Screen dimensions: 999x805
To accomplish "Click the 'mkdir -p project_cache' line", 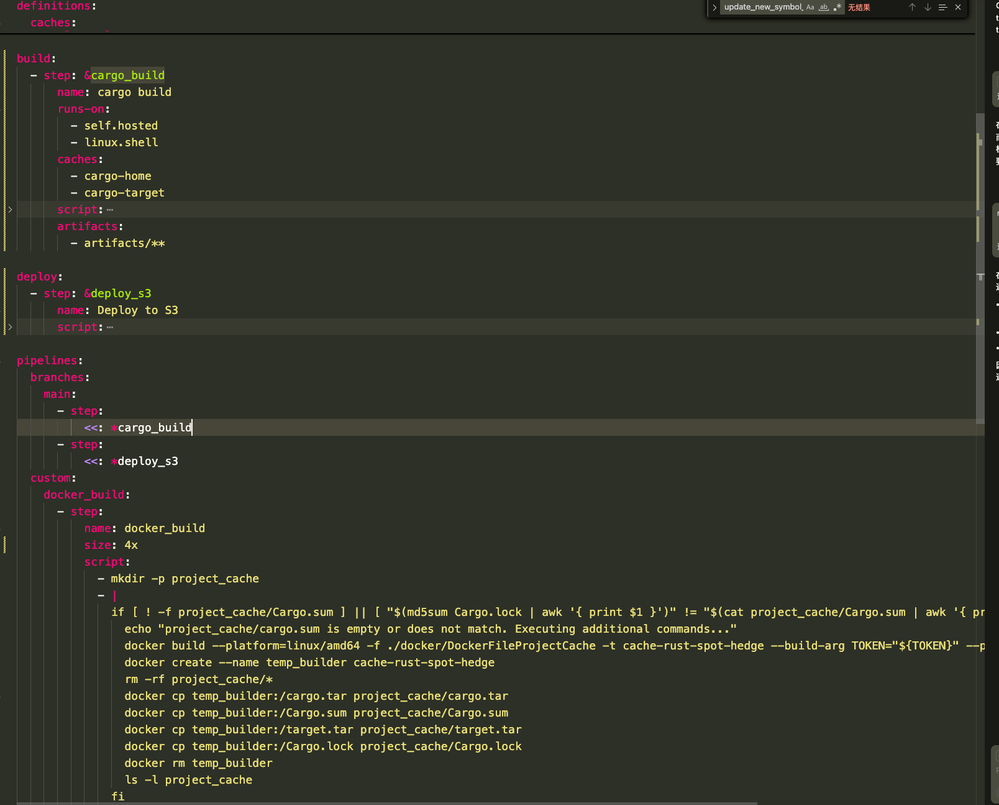I will pos(184,579).
